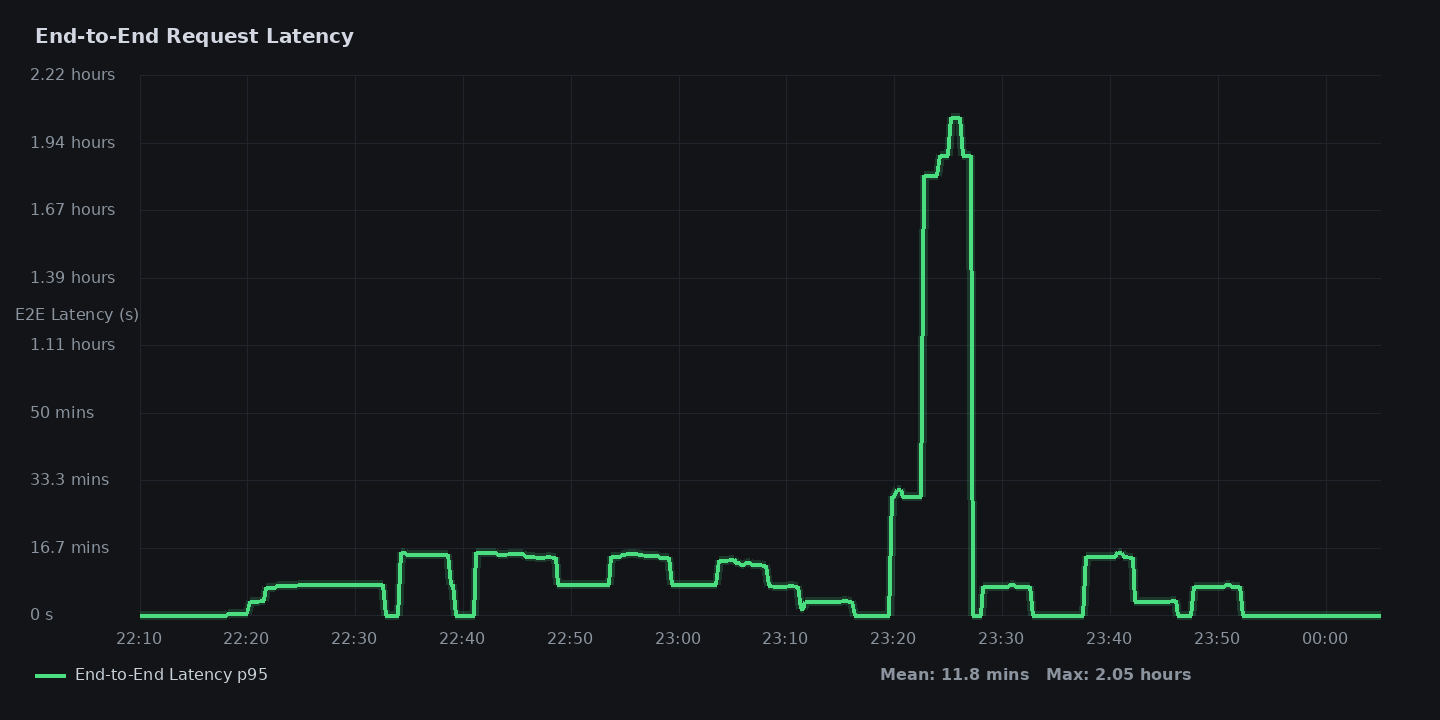Screen dimensions: 1440x720
Task: Click the 1.11 hours y-axis label
Action: click(73, 345)
